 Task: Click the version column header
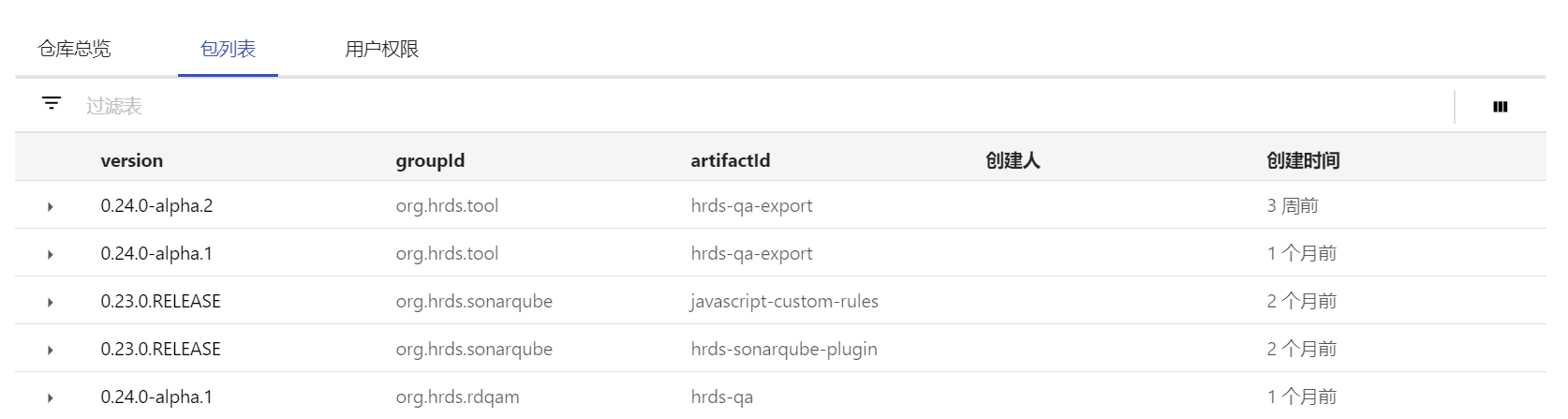132,160
